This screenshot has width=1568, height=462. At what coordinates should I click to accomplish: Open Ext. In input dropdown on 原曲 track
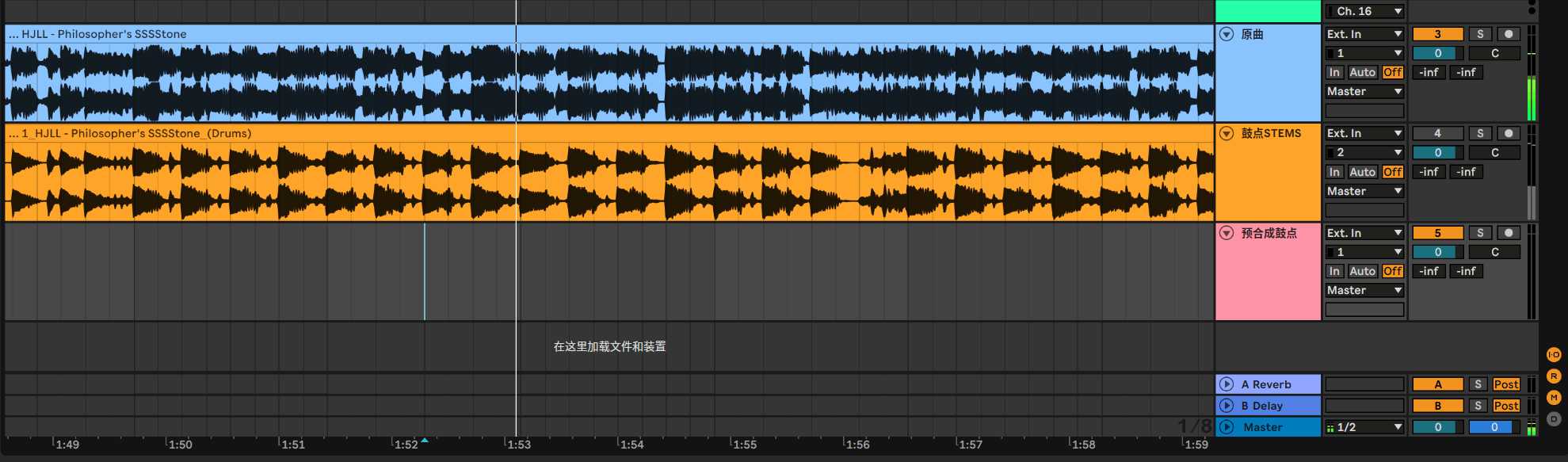click(x=1364, y=34)
